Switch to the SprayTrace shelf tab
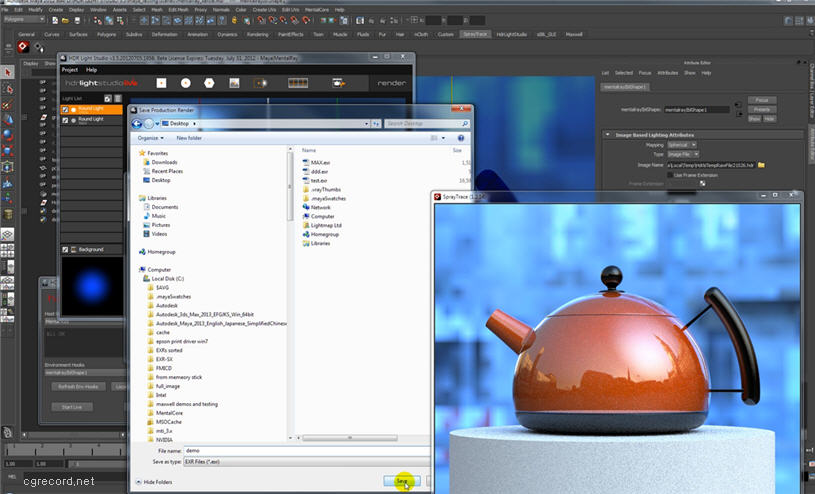This screenshot has height=494, width=815. click(477, 34)
